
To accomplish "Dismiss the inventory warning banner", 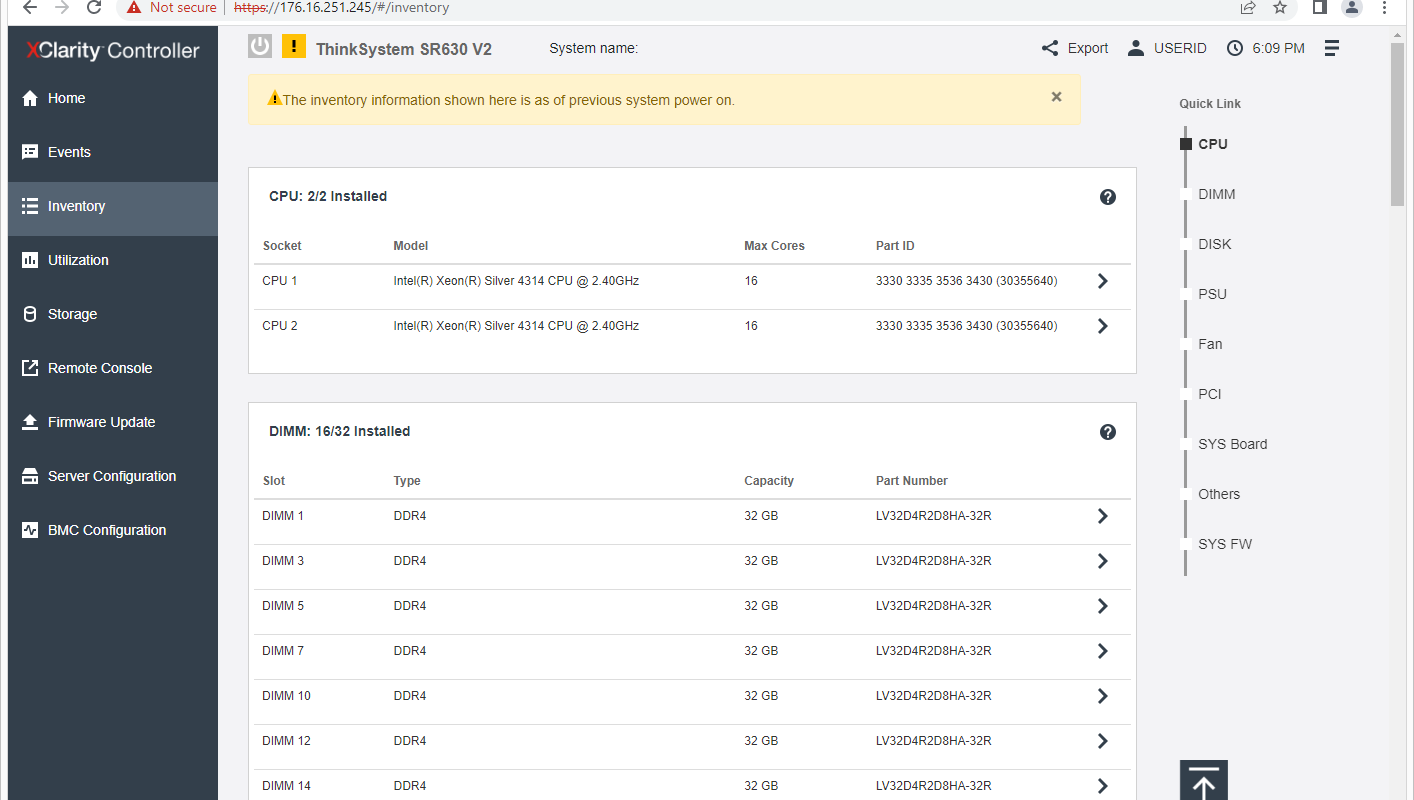I will coord(1056,97).
